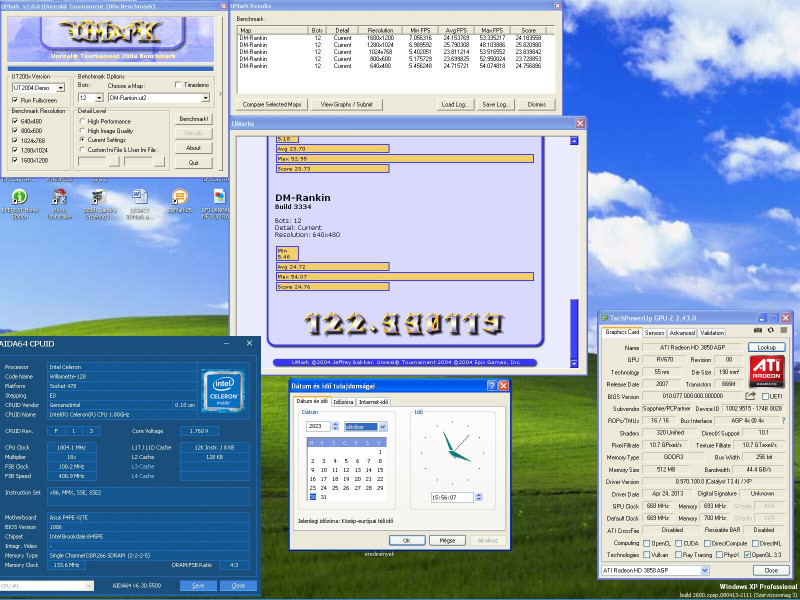Select High Image Quality detail level

tap(82, 131)
